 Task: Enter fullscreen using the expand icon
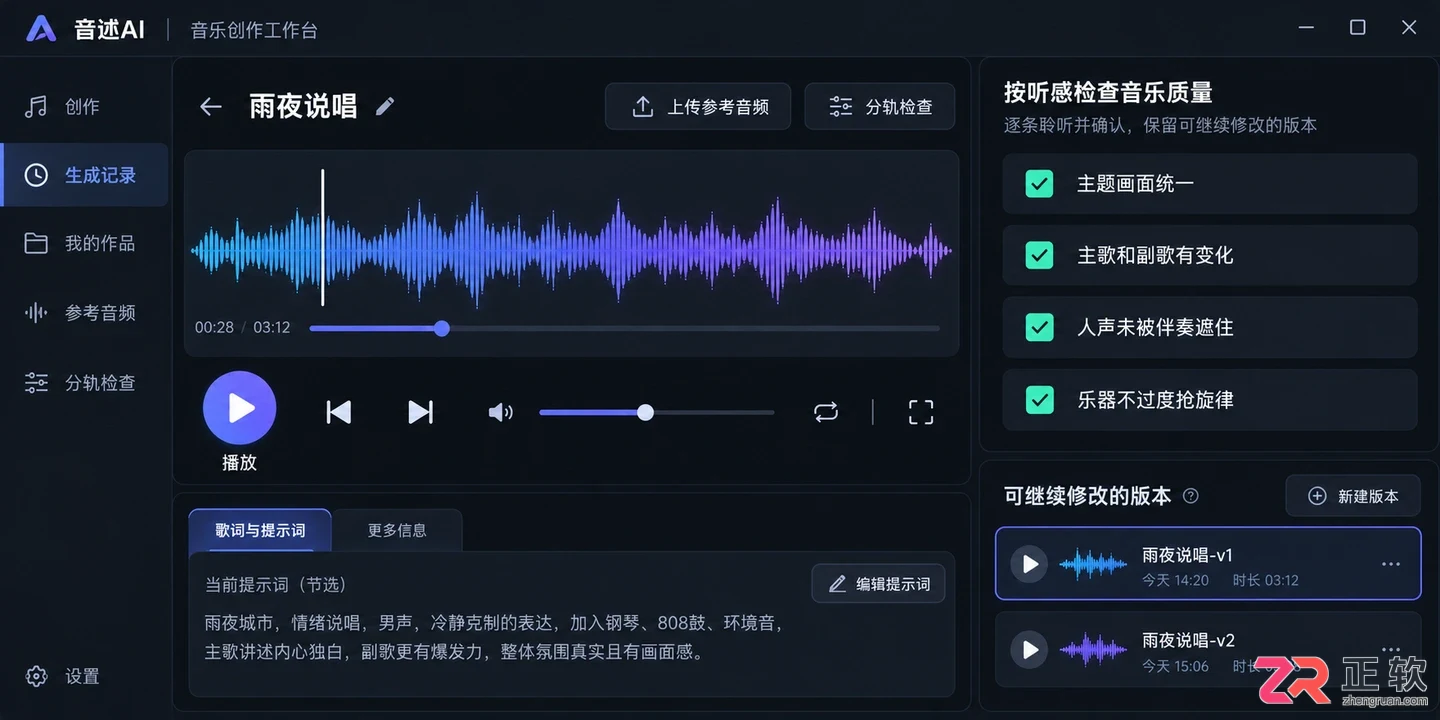921,412
